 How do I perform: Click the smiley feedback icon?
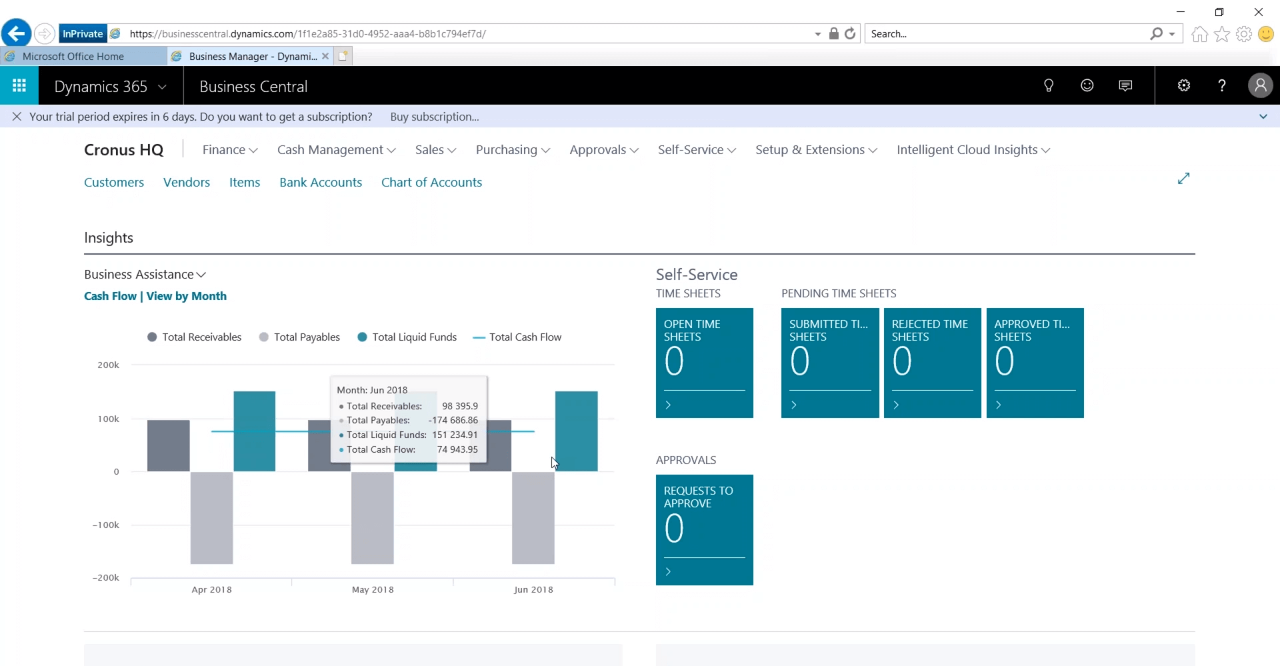[1087, 86]
